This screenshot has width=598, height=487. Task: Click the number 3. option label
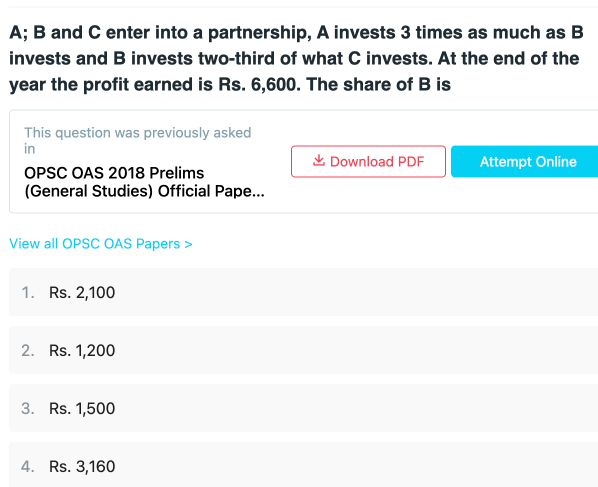[28, 408]
